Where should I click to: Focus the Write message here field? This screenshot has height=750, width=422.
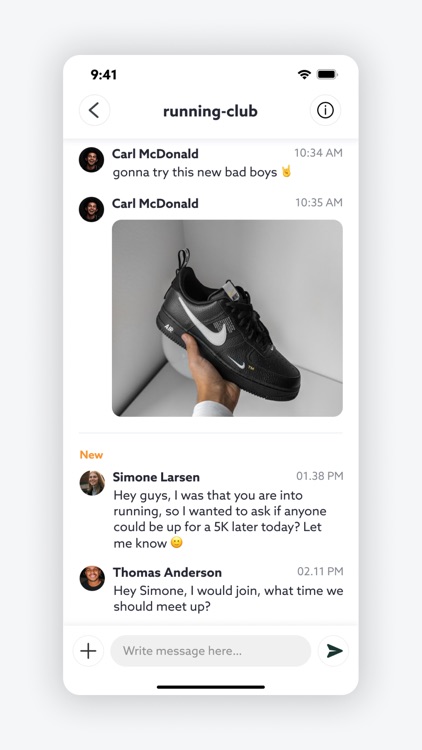pos(211,651)
